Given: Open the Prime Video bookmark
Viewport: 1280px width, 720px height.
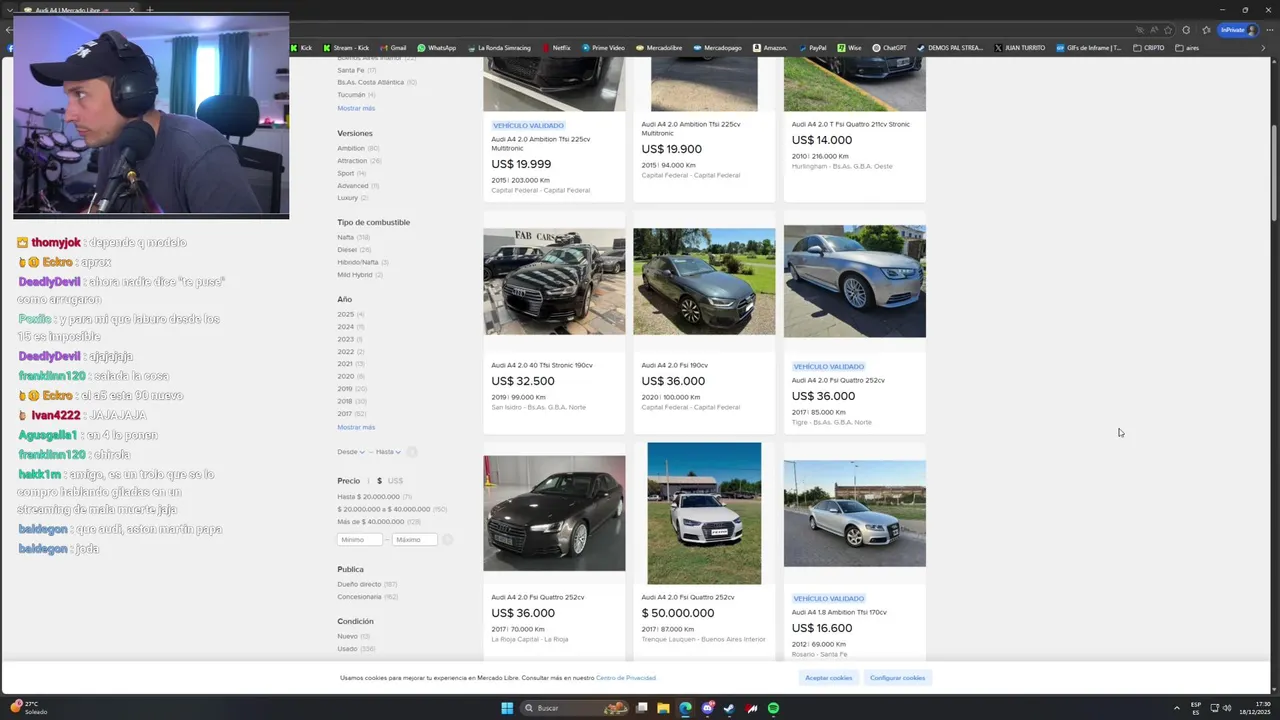Looking at the screenshot, I should coord(602,48).
